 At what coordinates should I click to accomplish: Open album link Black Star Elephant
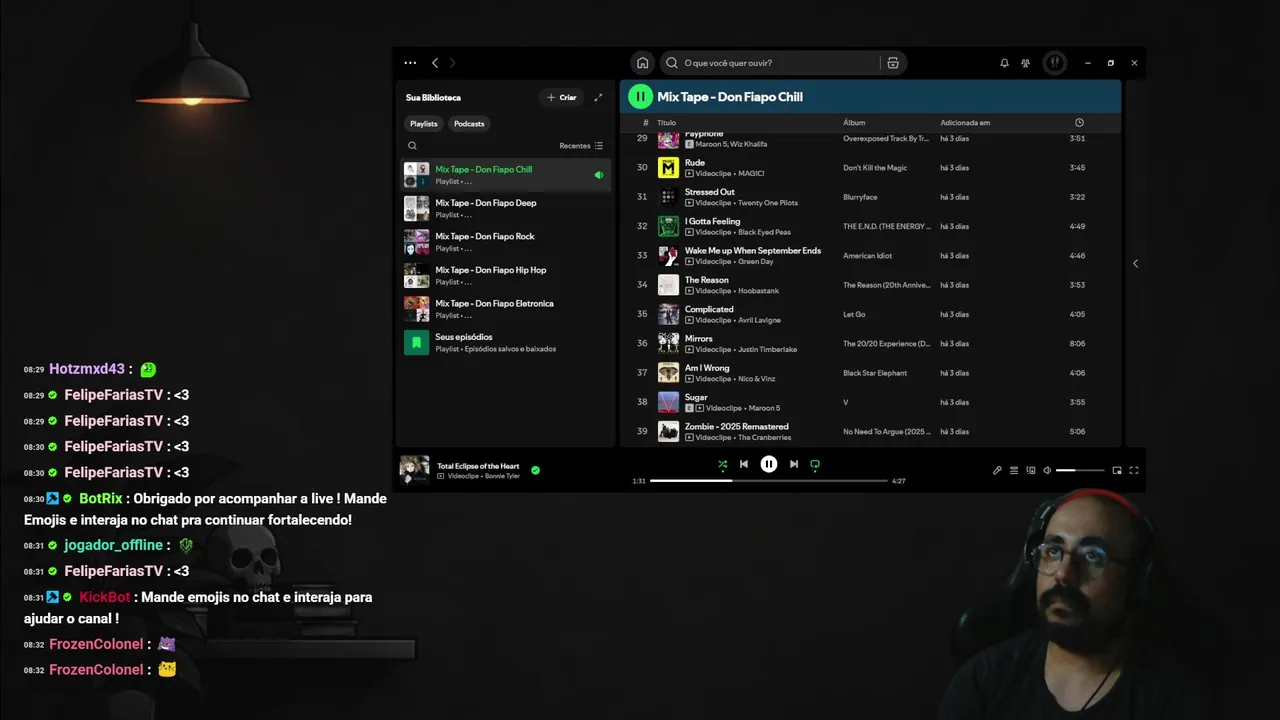click(875, 373)
